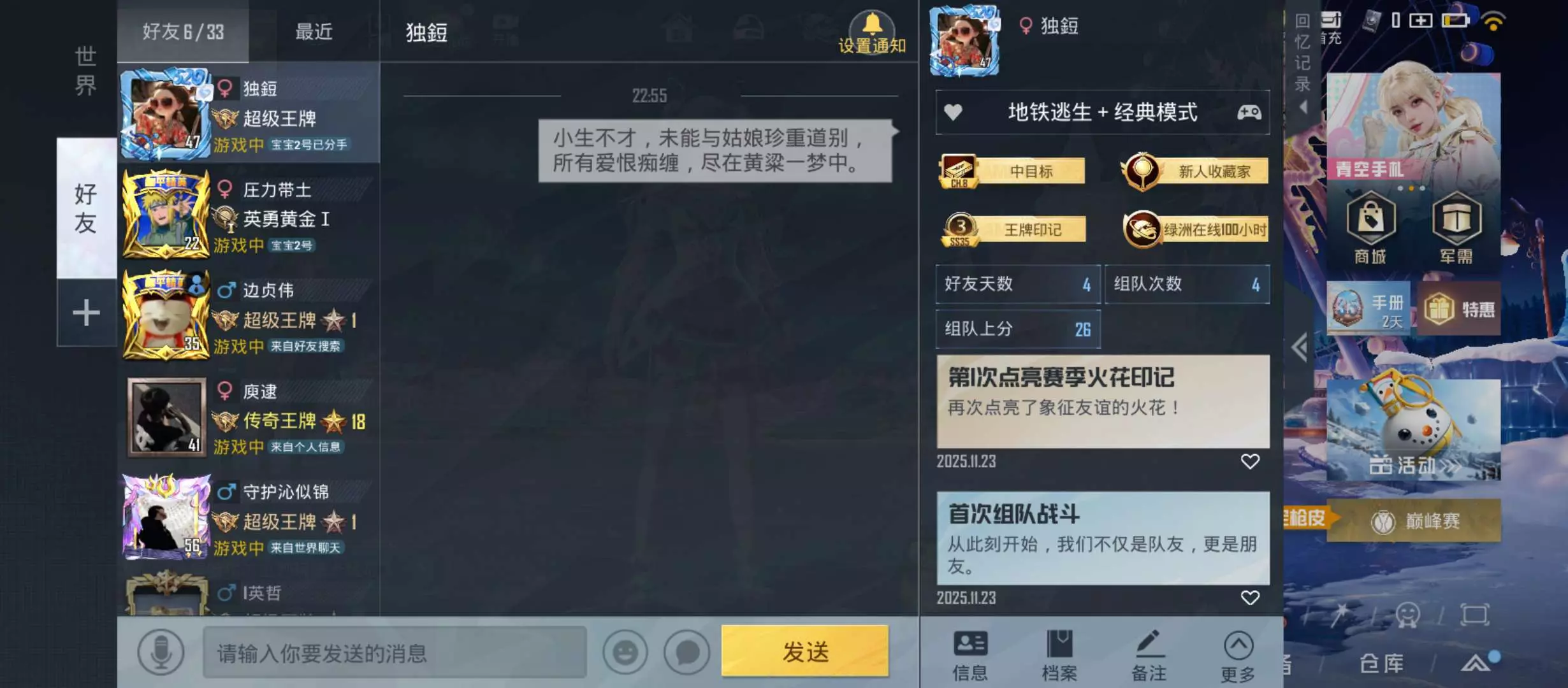Like the 第1次点亮赛季火花印记 memory heart
The height and width of the screenshot is (688, 1568).
click(1250, 461)
